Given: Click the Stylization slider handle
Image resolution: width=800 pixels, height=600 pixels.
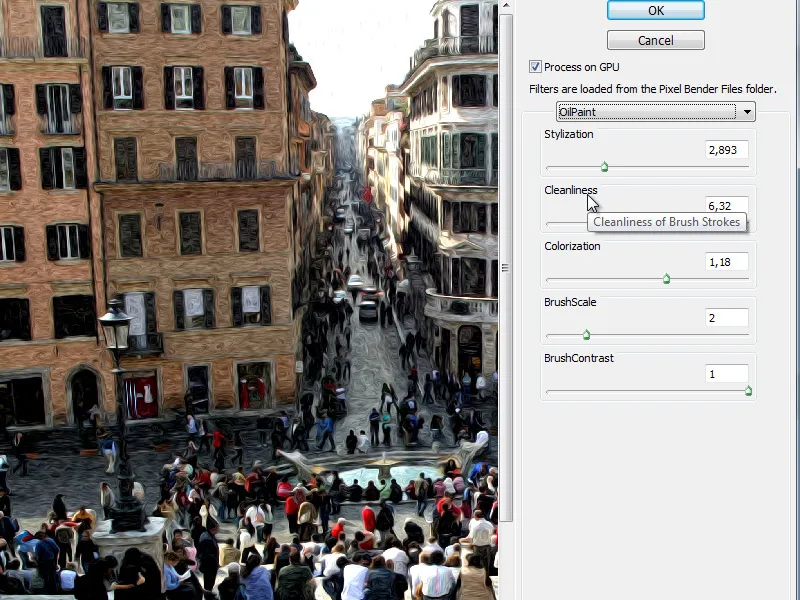Looking at the screenshot, I should (604, 167).
